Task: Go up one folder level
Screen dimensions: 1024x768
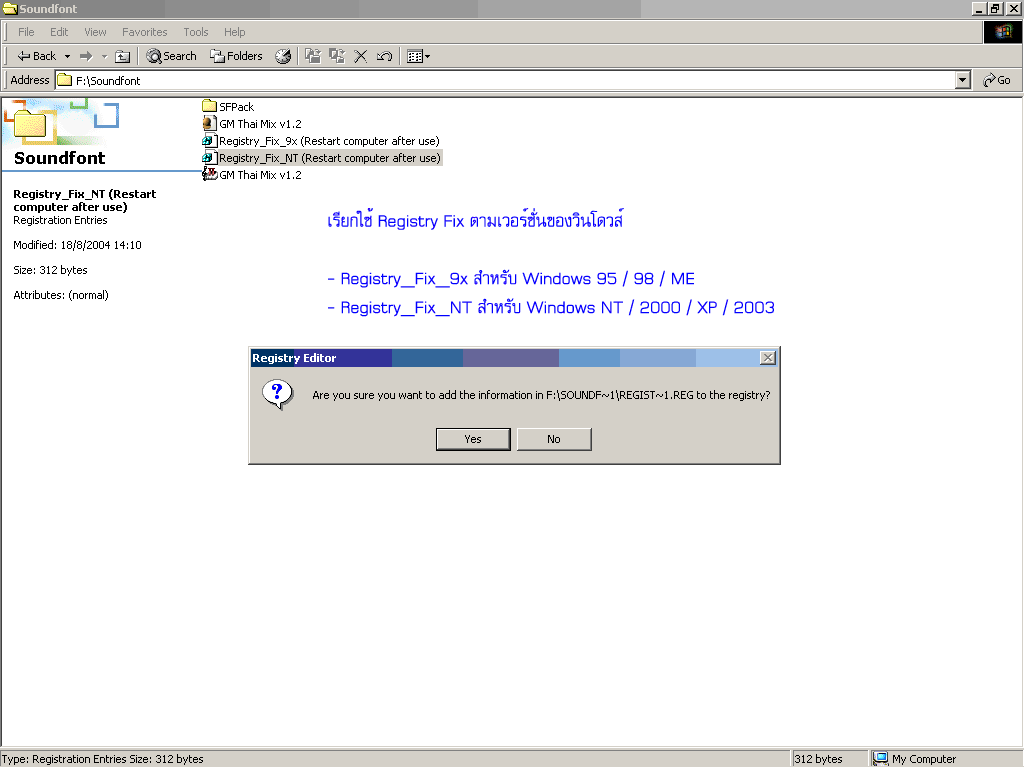Action: point(123,56)
